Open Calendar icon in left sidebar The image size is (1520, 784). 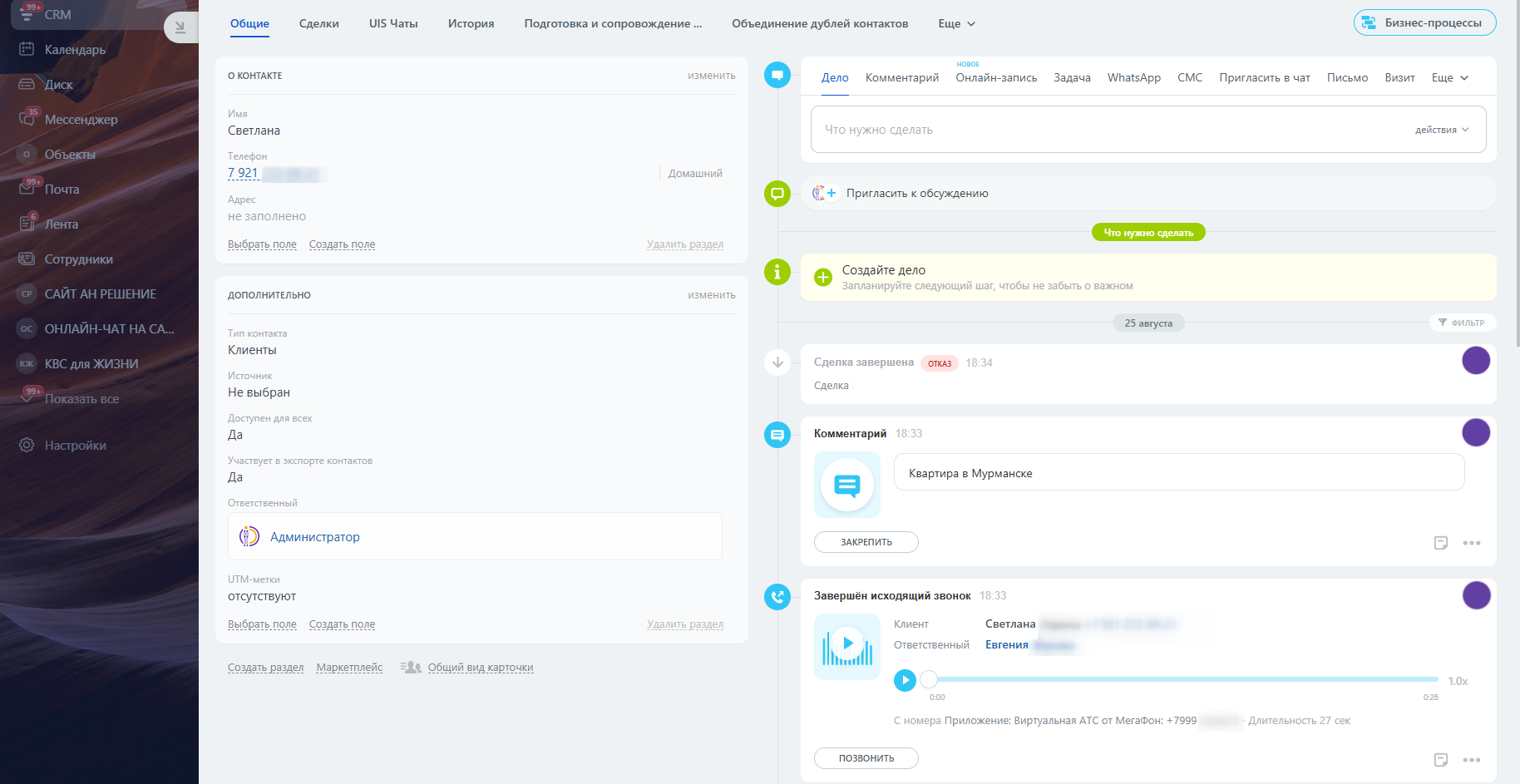pos(27,50)
